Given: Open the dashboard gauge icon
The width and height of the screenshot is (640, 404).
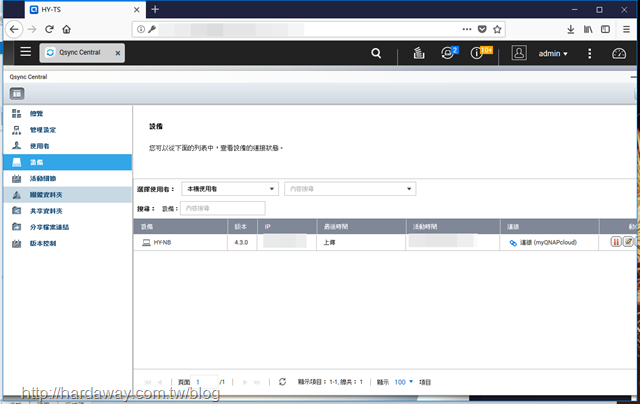Looking at the screenshot, I should click(619, 53).
